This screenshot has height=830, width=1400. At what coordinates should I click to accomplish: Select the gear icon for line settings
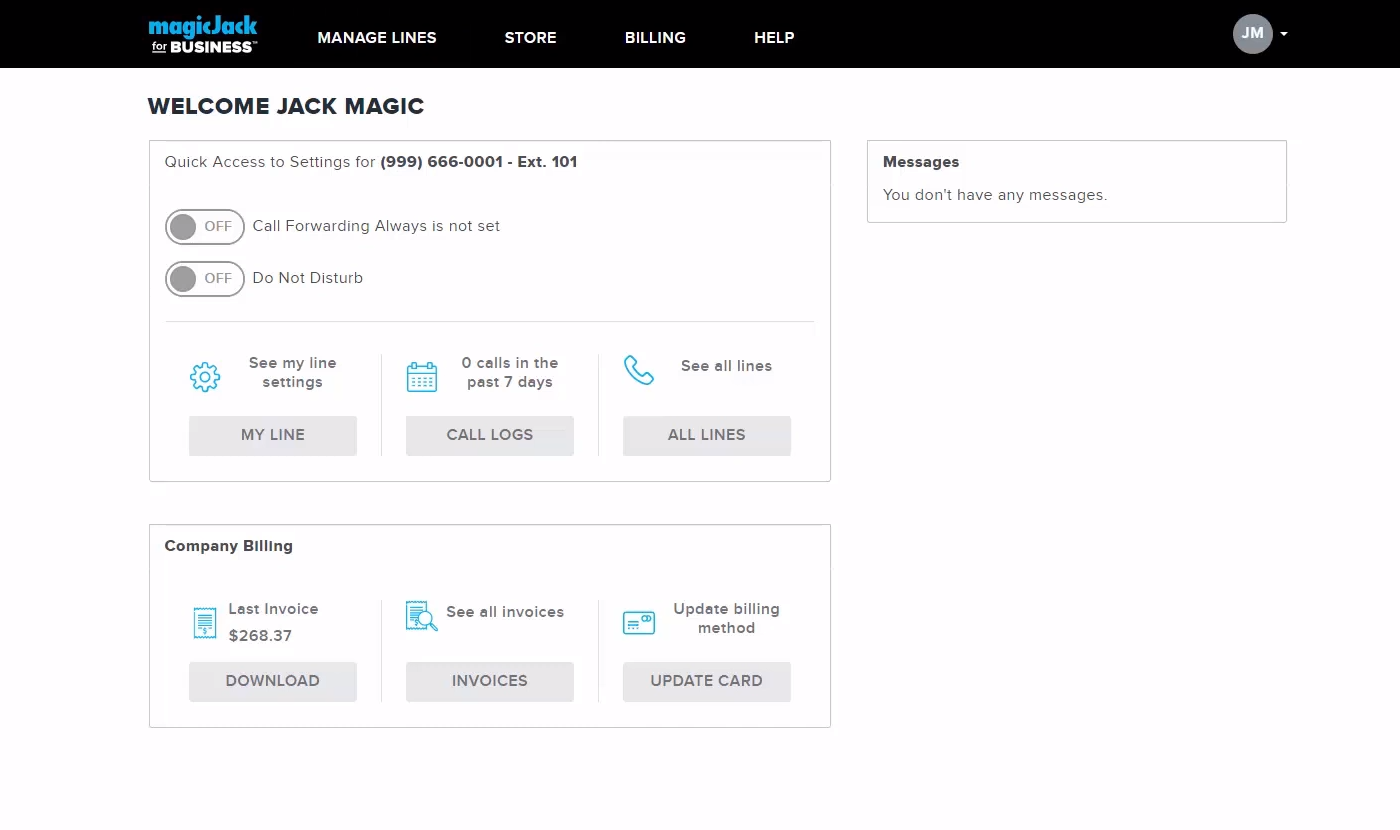(205, 376)
